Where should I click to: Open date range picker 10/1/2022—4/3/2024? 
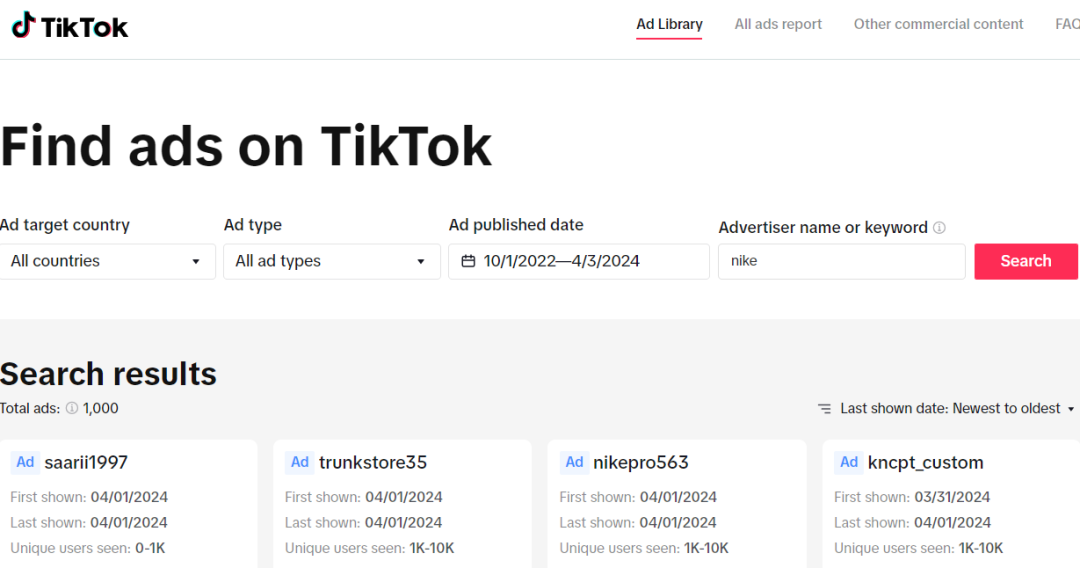(x=579, y=261)
